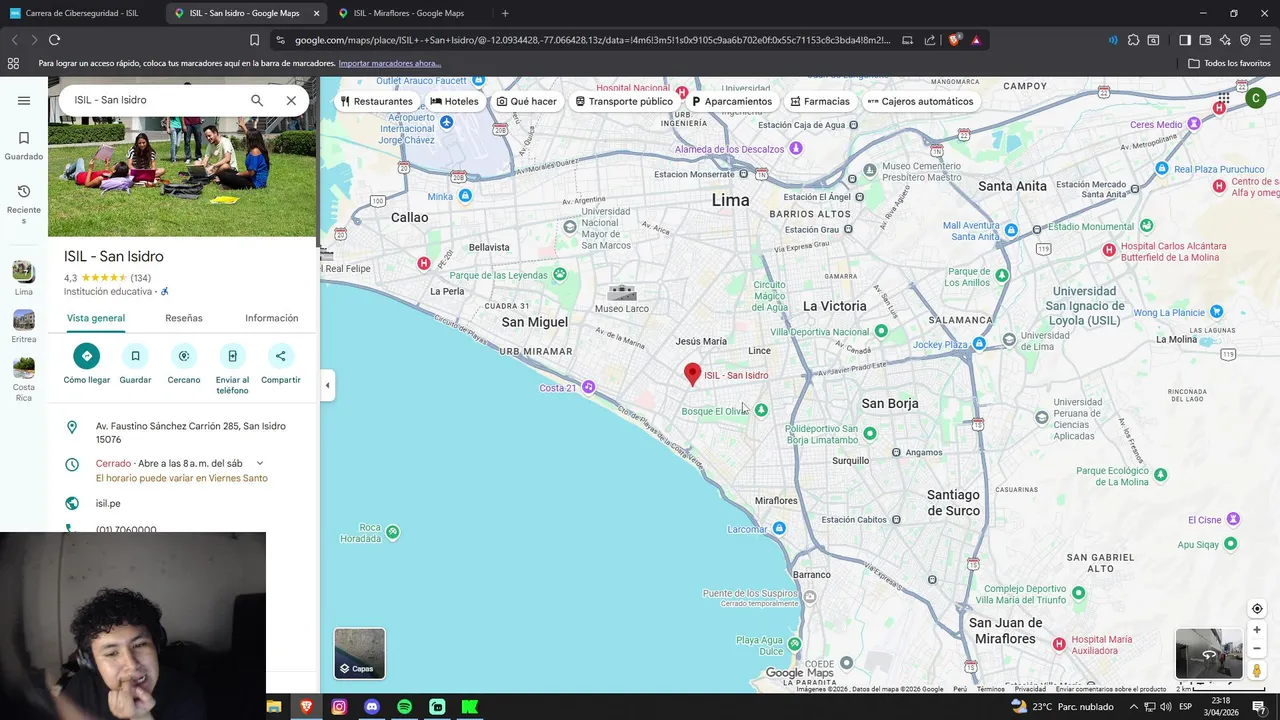Zoom in the map with plus
1280x720 pixels.
coord(1257,630)
